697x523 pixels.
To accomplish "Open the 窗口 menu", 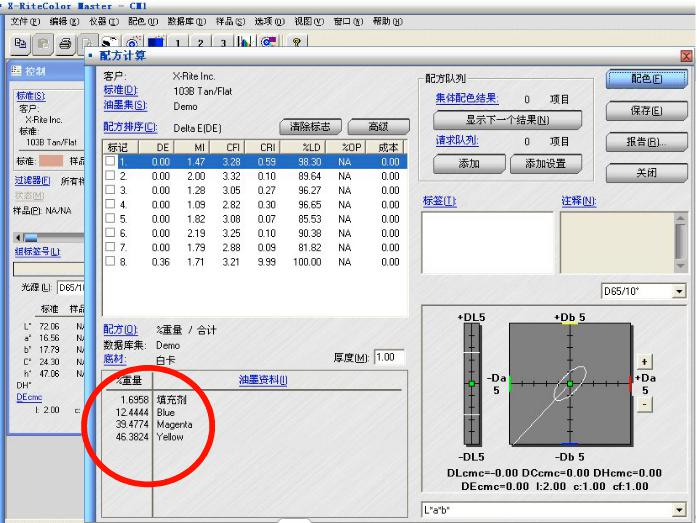I will (x=348, y=21).
